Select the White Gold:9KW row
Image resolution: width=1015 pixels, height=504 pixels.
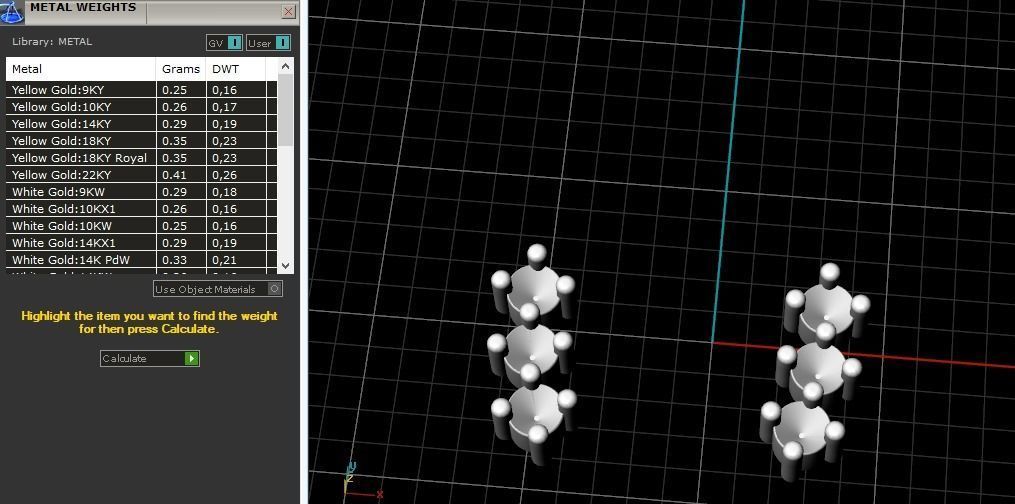(141, 192)
